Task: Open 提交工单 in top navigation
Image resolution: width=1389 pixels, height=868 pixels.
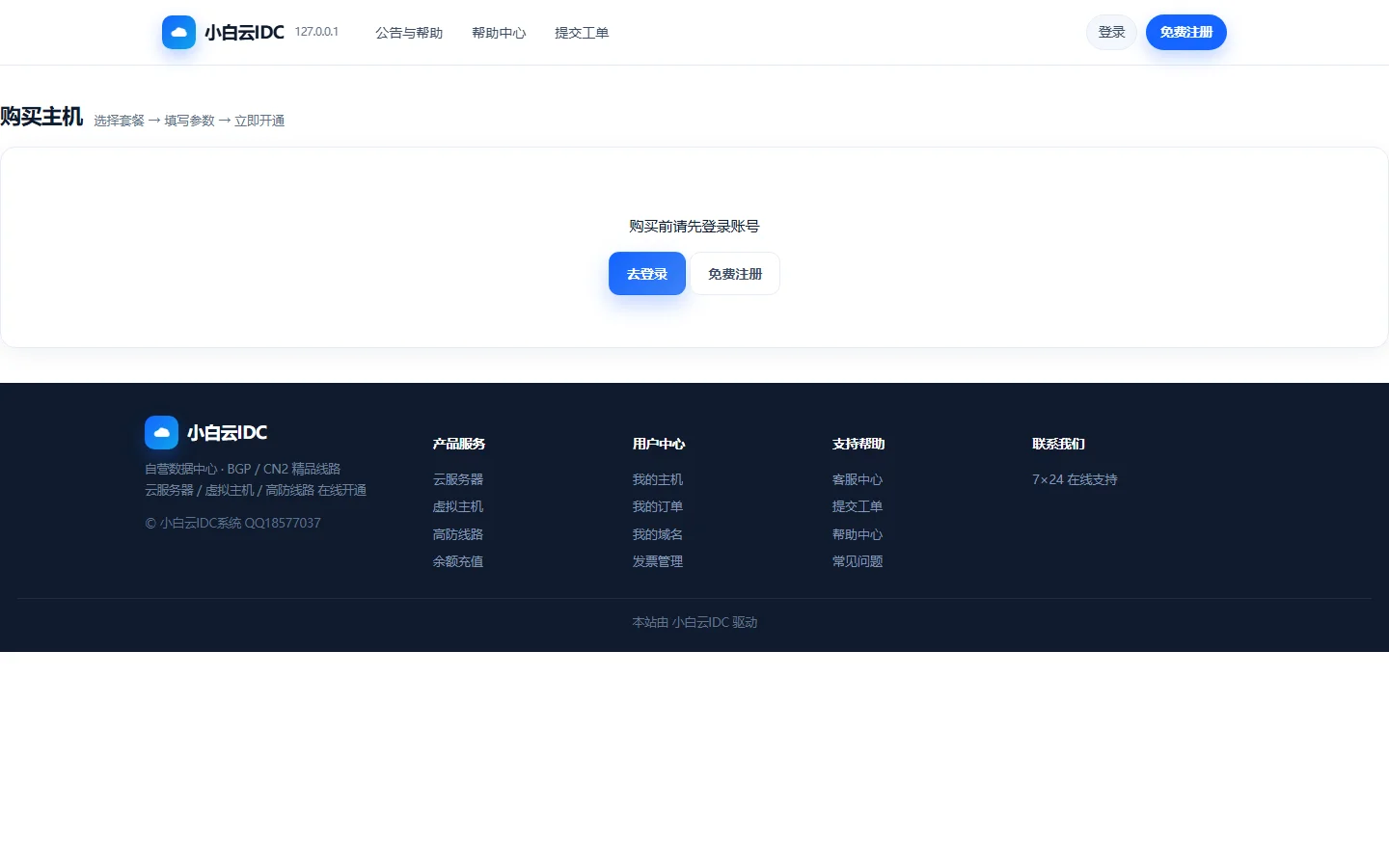Action: [582, 33]
